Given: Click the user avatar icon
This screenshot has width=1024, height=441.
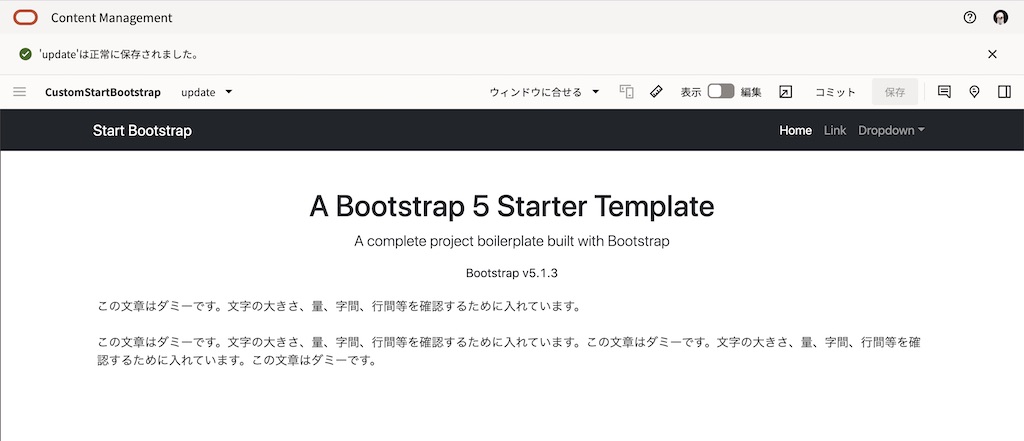Looking at the screenshot, I should tap(1000, 17).
